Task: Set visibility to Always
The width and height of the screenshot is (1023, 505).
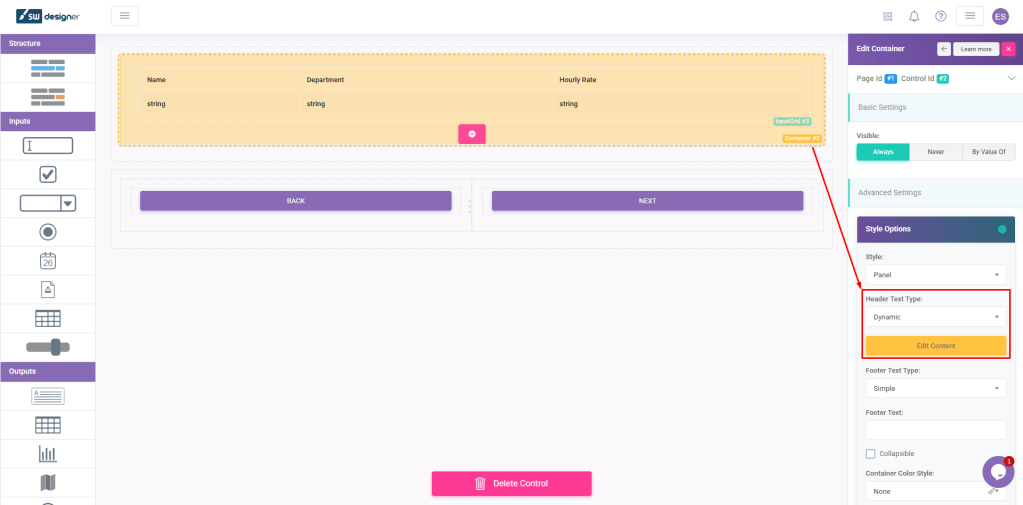Action: [x=883, y=152]
